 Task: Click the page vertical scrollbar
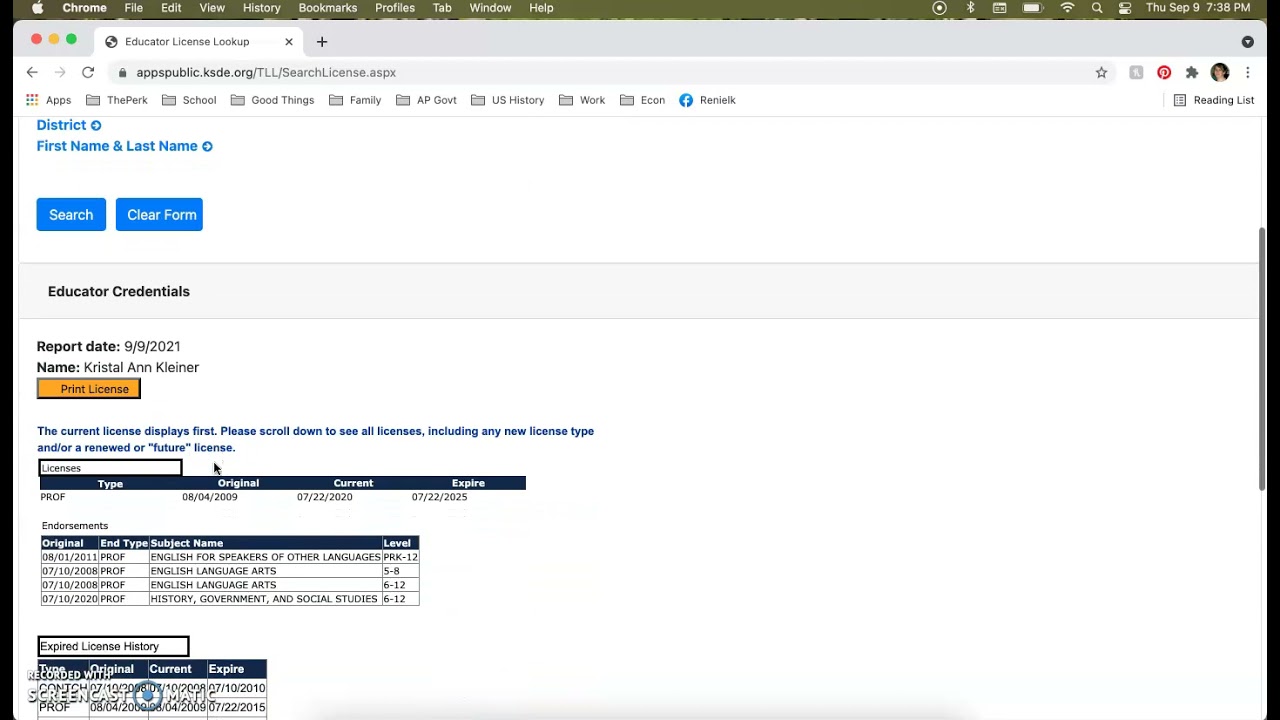pos(1262,358)
